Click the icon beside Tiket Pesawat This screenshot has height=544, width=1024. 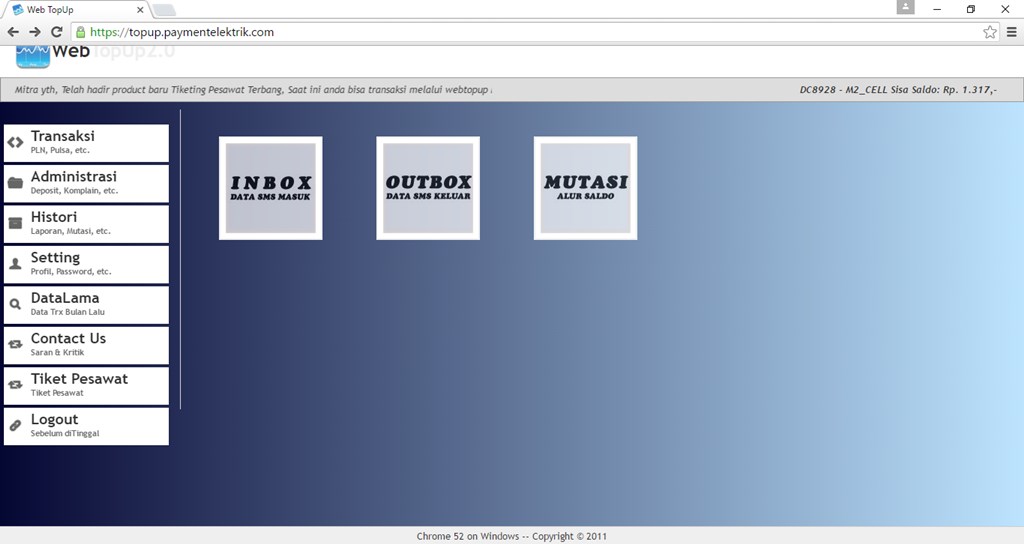(x=15, y=385)
